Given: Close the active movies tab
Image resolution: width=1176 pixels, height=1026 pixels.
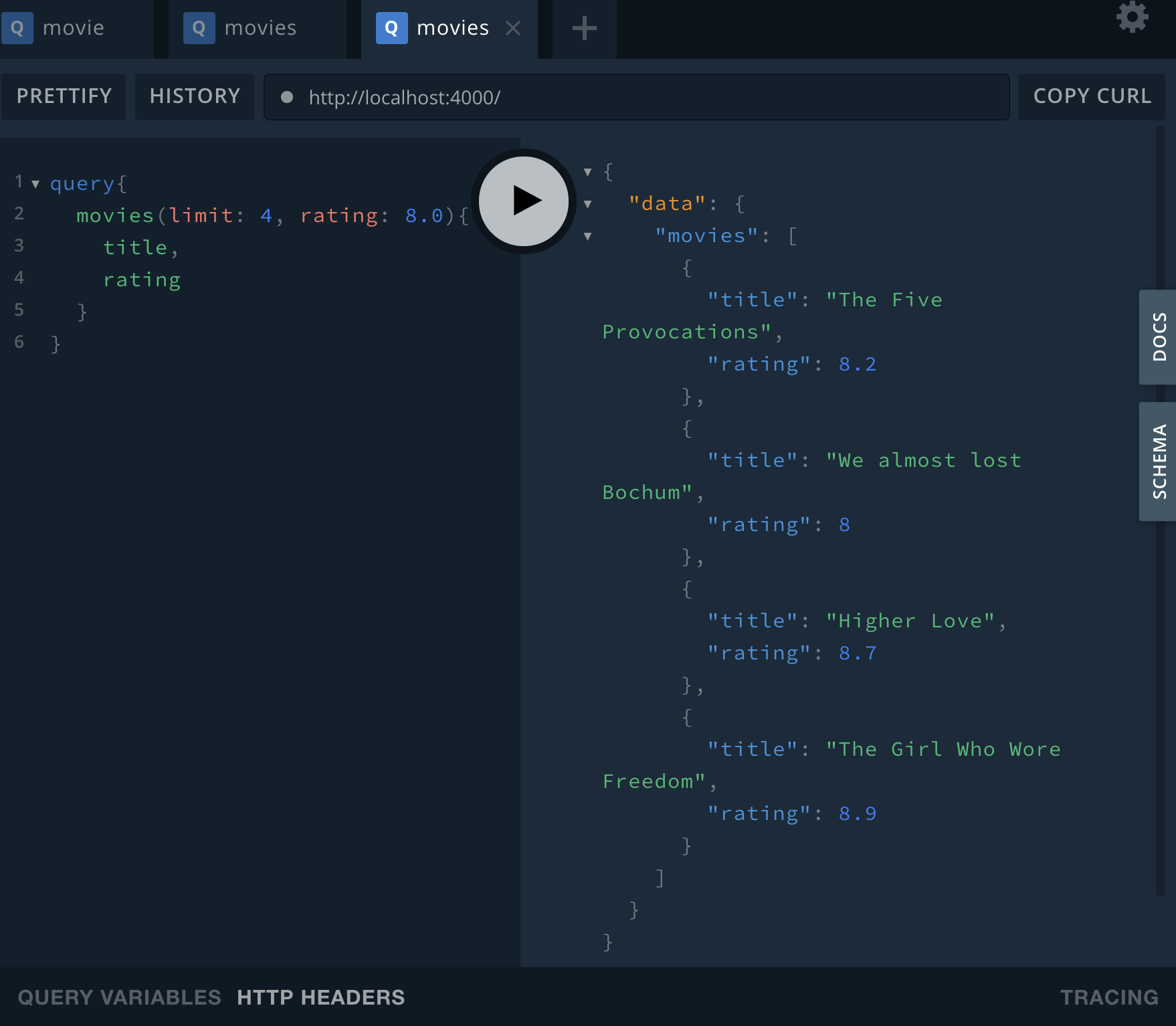Looking at the screenshot, I should point(513,28).
